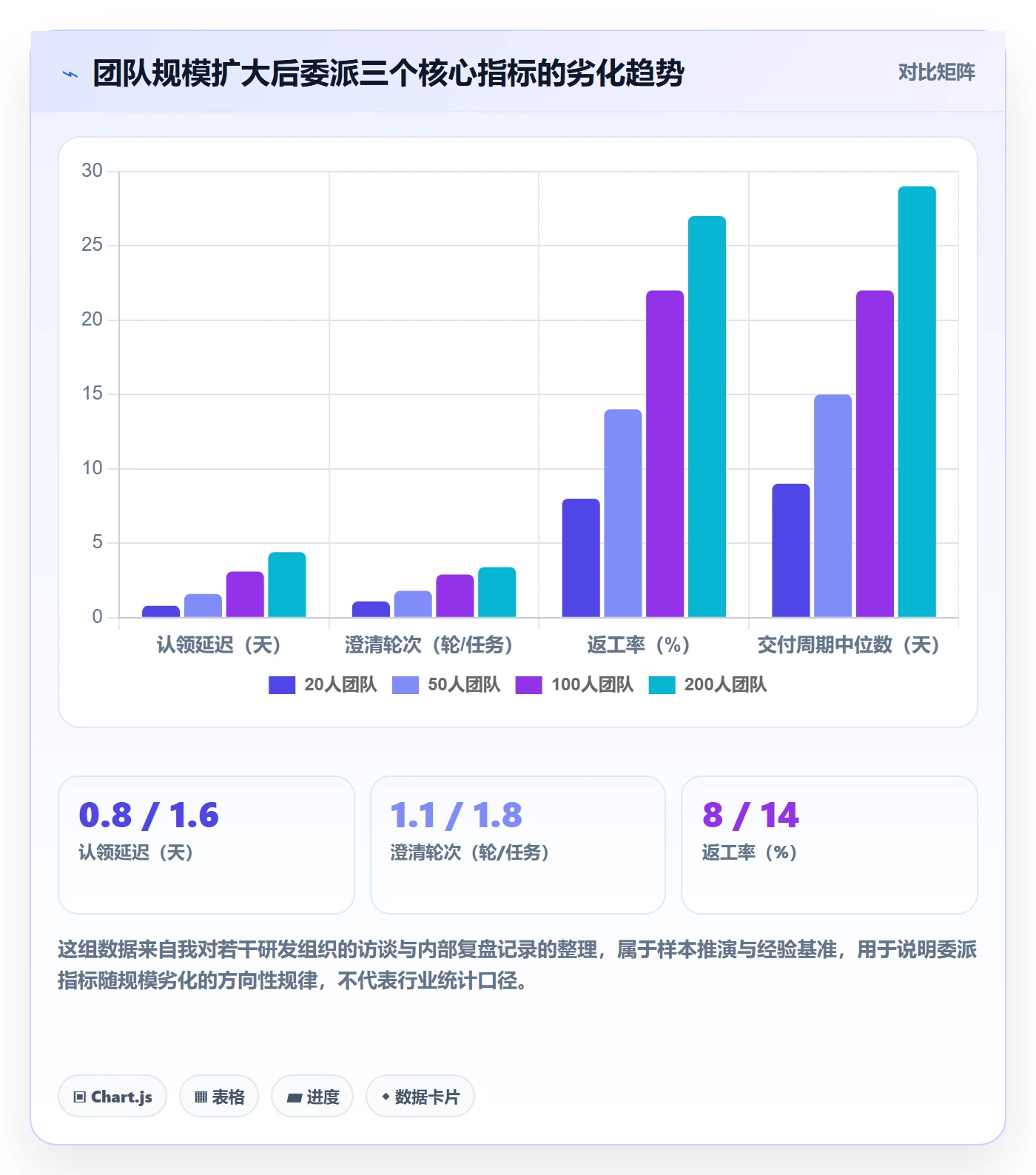Click the Chart.js tag chip
Viewport: 1036px width, 1175px height.
[x=112, y=1097]
